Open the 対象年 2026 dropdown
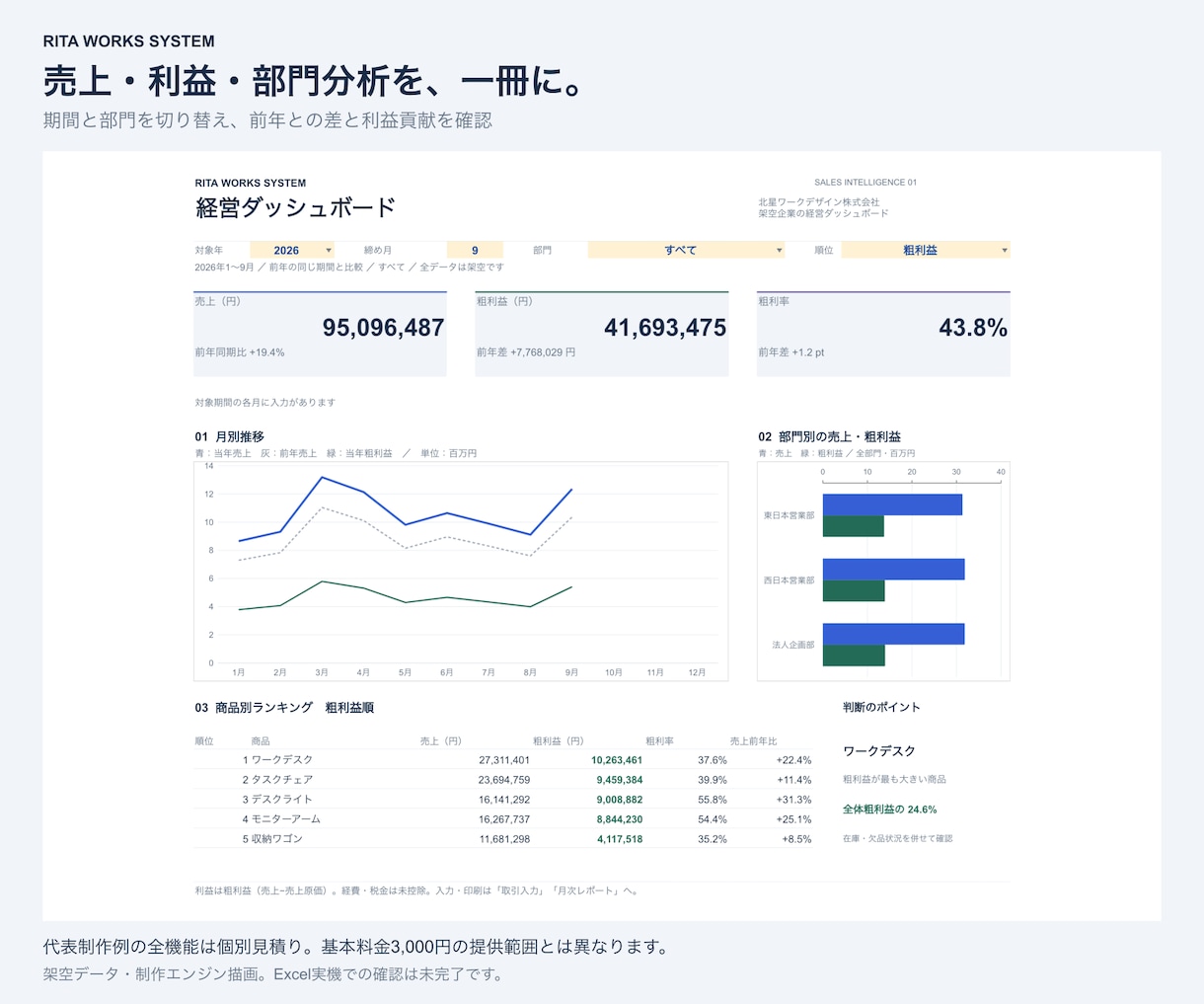1204x1004 pixels. (292, 251)
